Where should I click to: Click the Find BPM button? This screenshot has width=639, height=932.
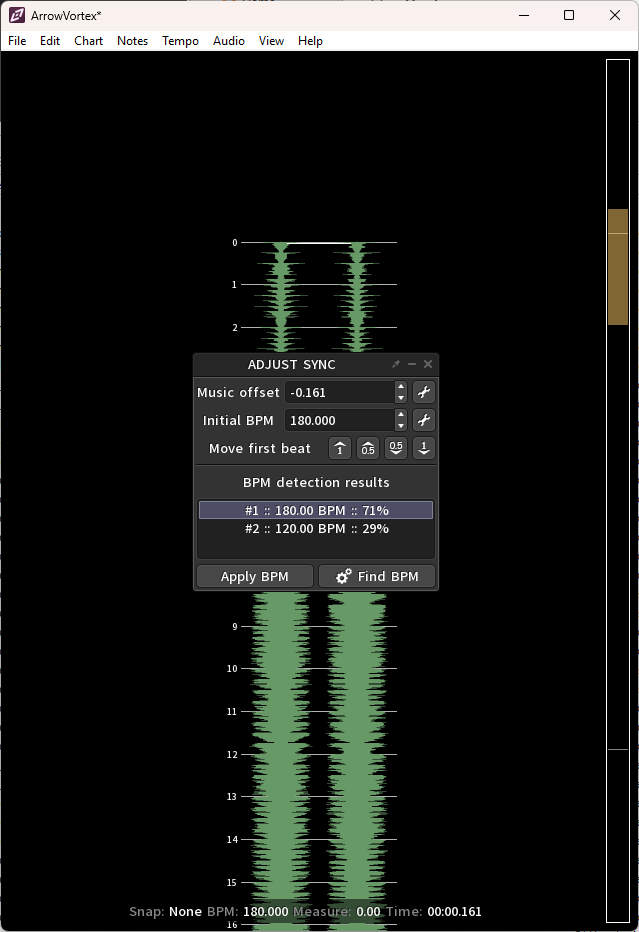pyautogui.click(x=377, y=577)
